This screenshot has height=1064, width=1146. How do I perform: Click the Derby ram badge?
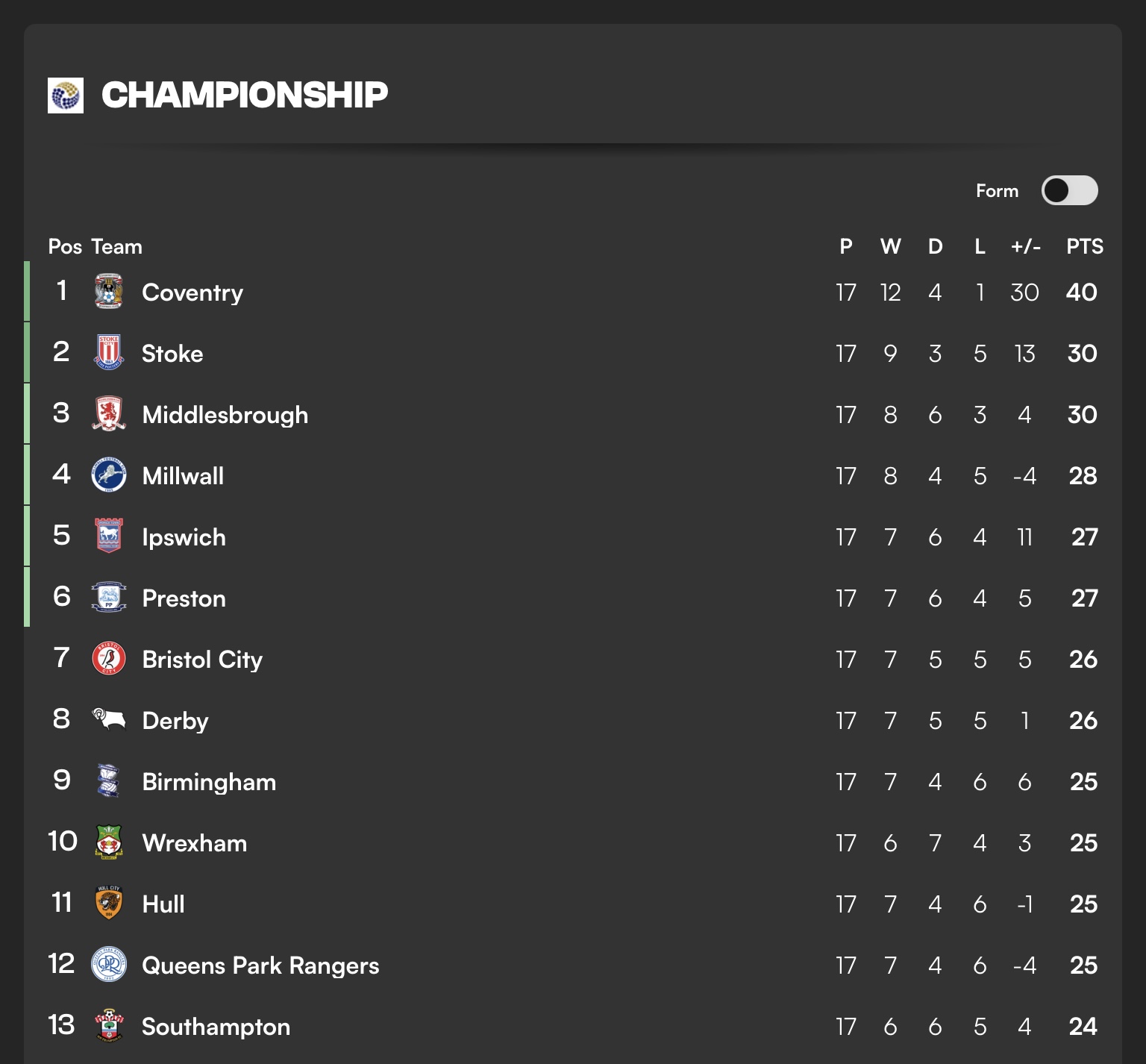click(x=109, y=719)
